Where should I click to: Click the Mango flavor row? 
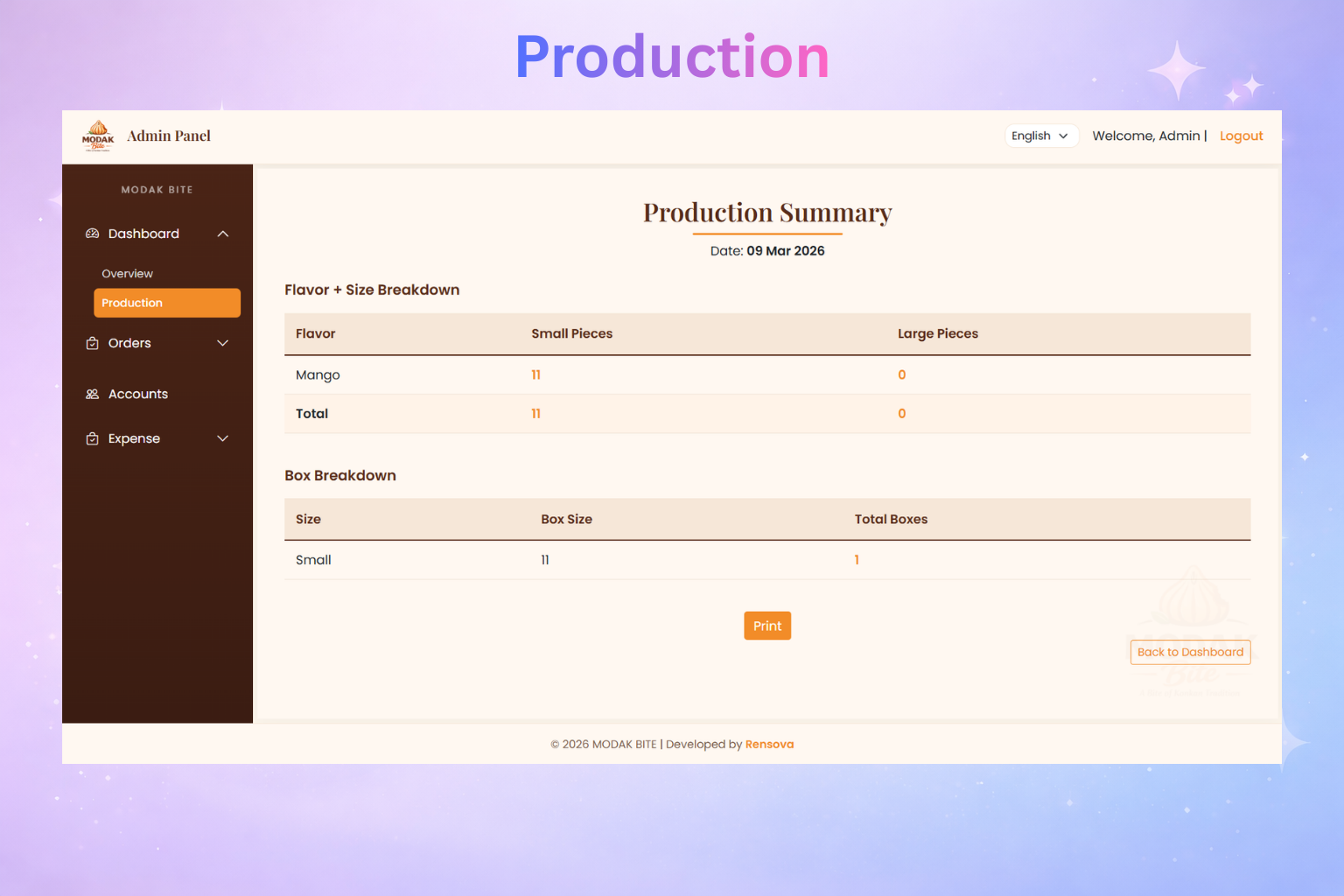point(318,374)
